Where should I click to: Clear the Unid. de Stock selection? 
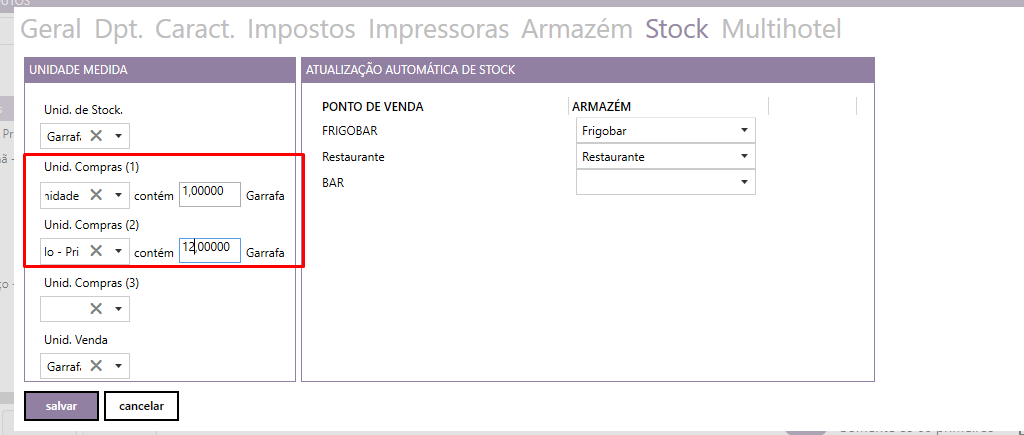click(x=96, y=136)
